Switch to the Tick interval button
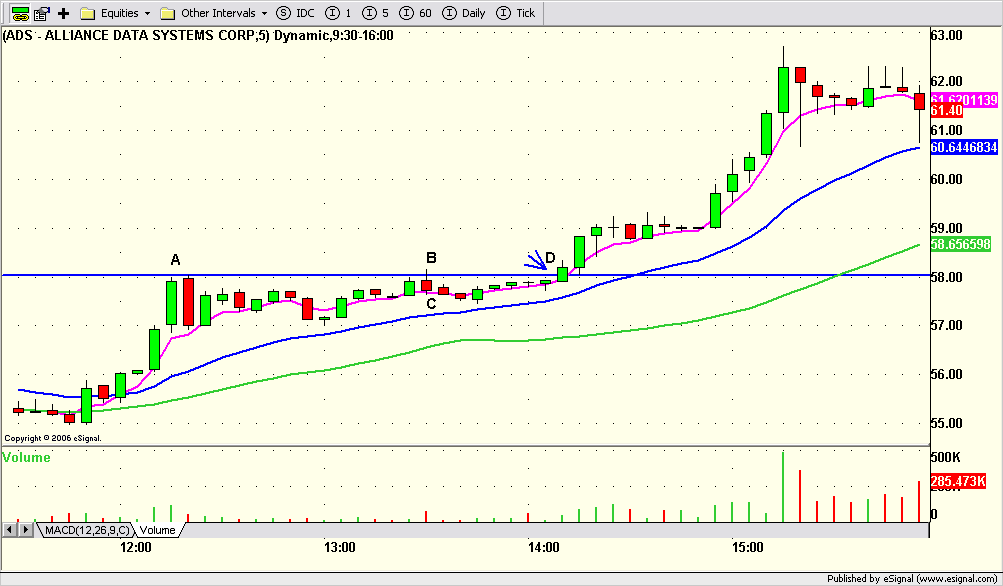The height and width of the screenshot is (586, 1003). pyautogui.click(x=516, y=13)
